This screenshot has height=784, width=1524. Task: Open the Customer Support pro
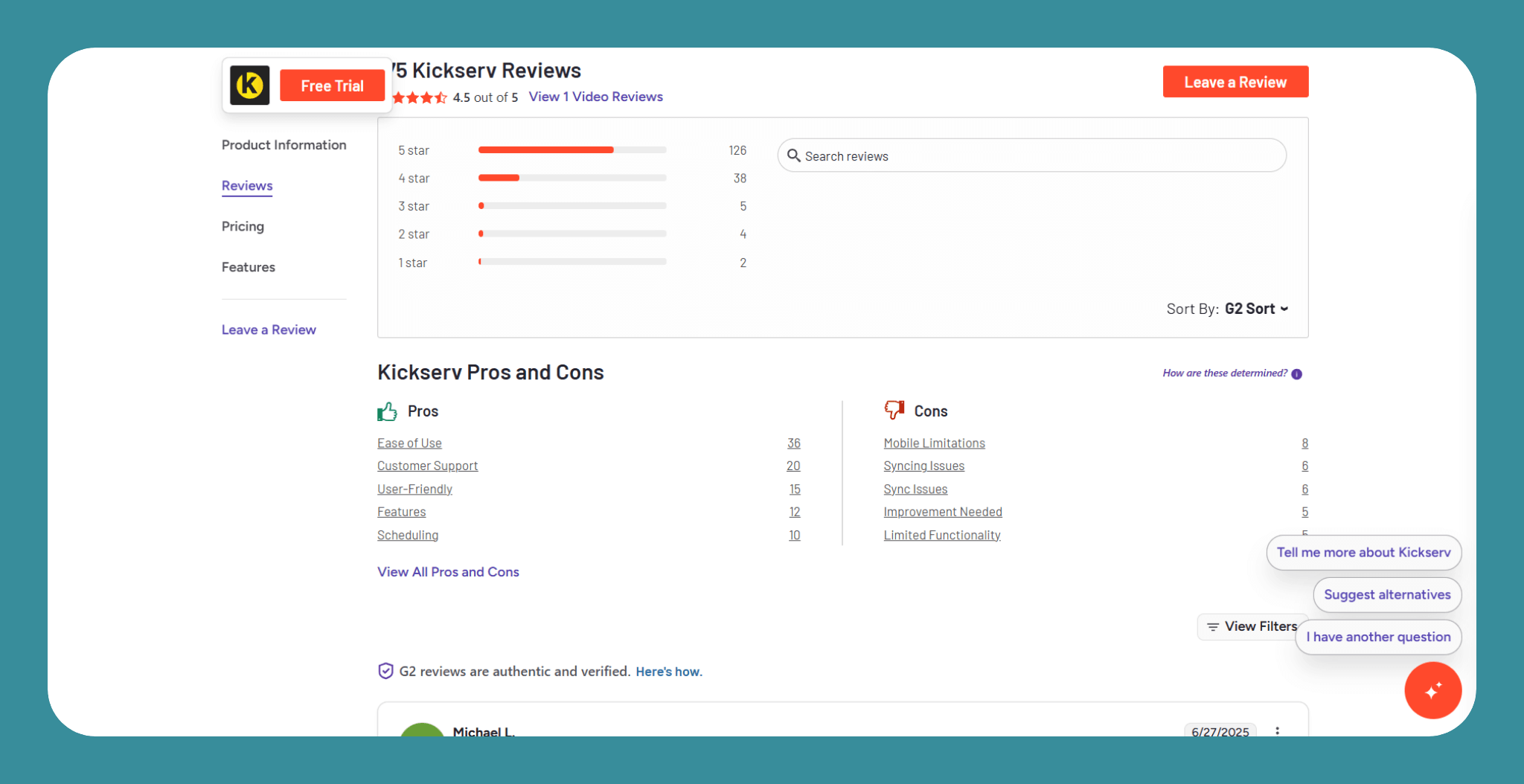pyautogui.click(x=427, y=466)
